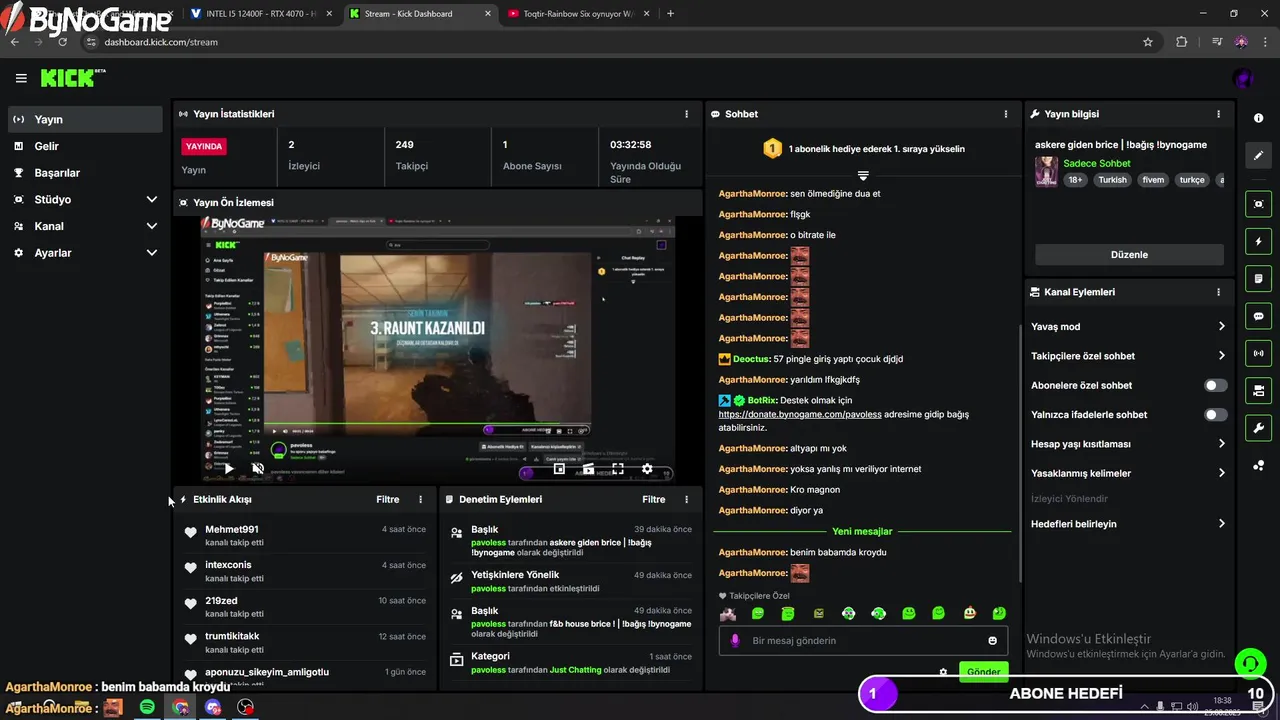
Task: Unmute the stream preview audio
Action: [258, 468]
